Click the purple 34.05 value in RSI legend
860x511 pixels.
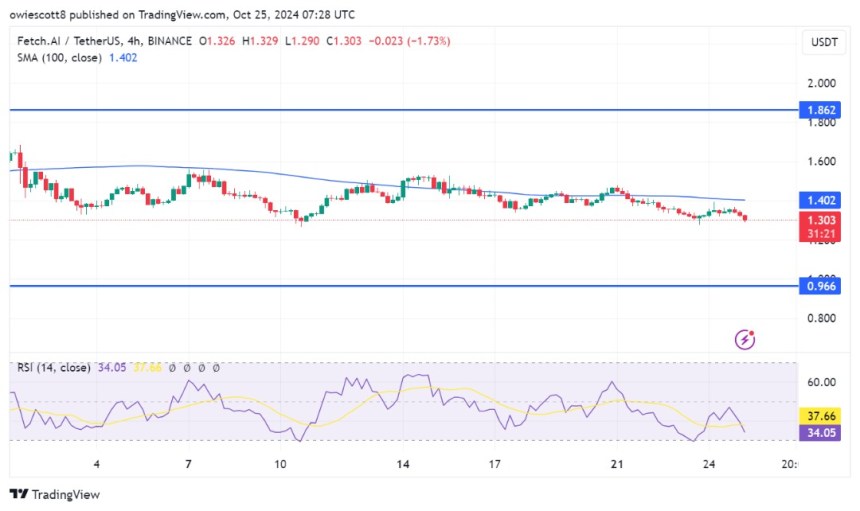110,367
